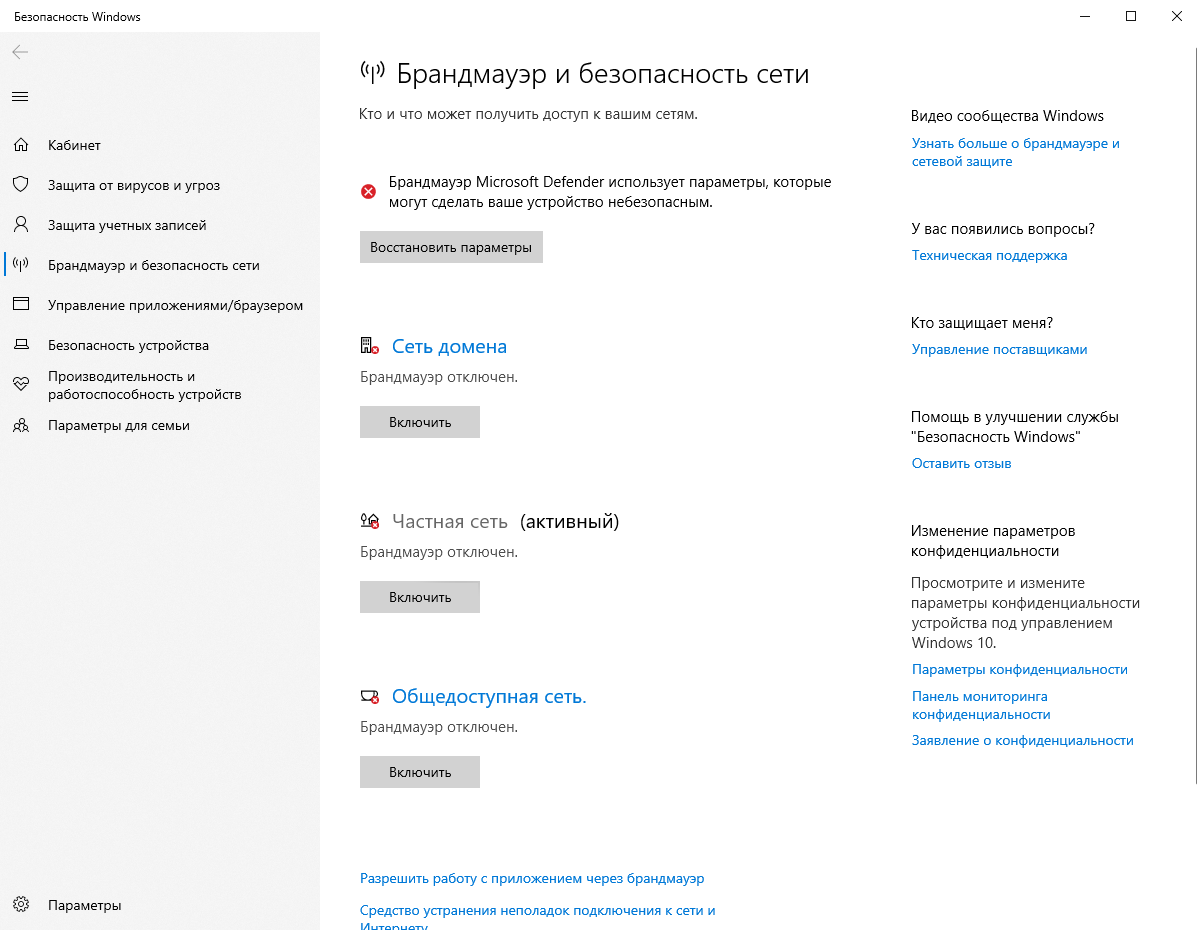
Task: Select Брандмауэр и безопасность сети in the sidebar
Action: pyautogui.click(x=153, y=266)
